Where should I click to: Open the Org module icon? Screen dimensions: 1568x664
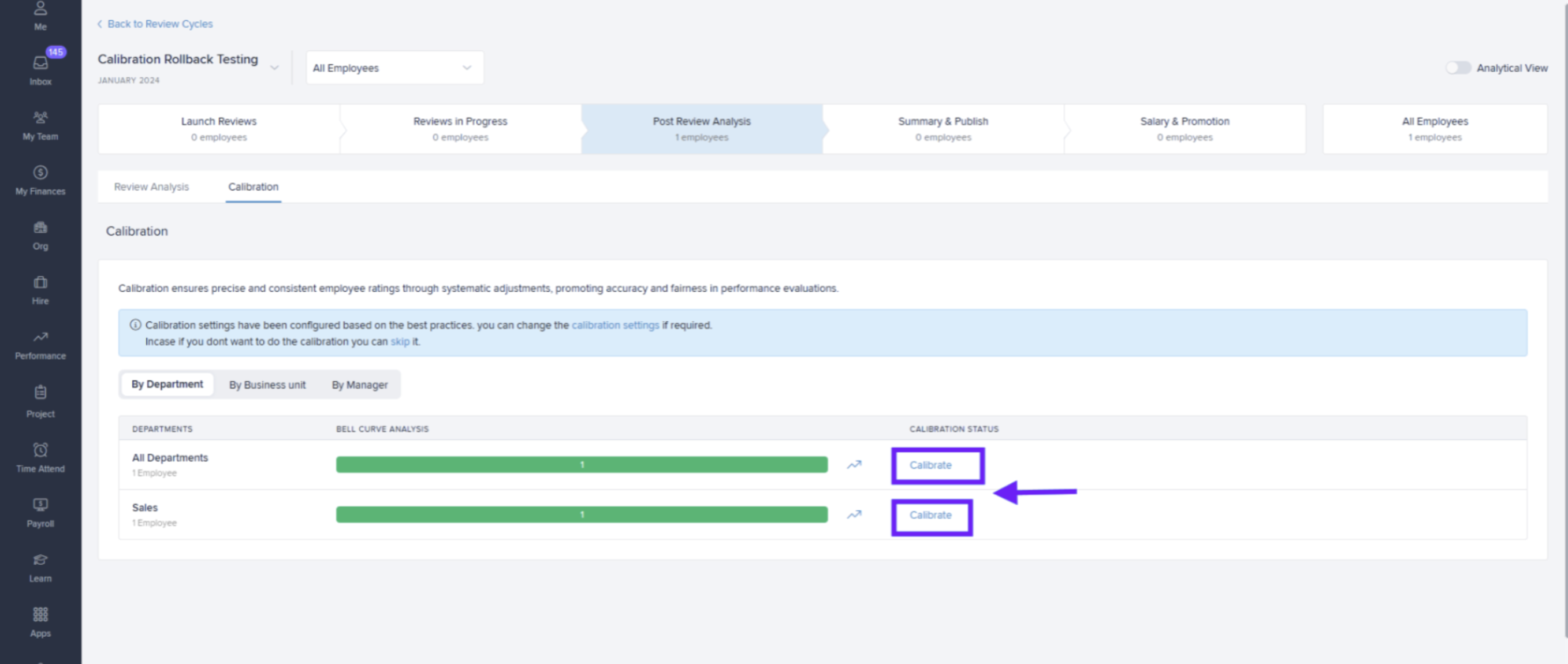coord(40,234)
